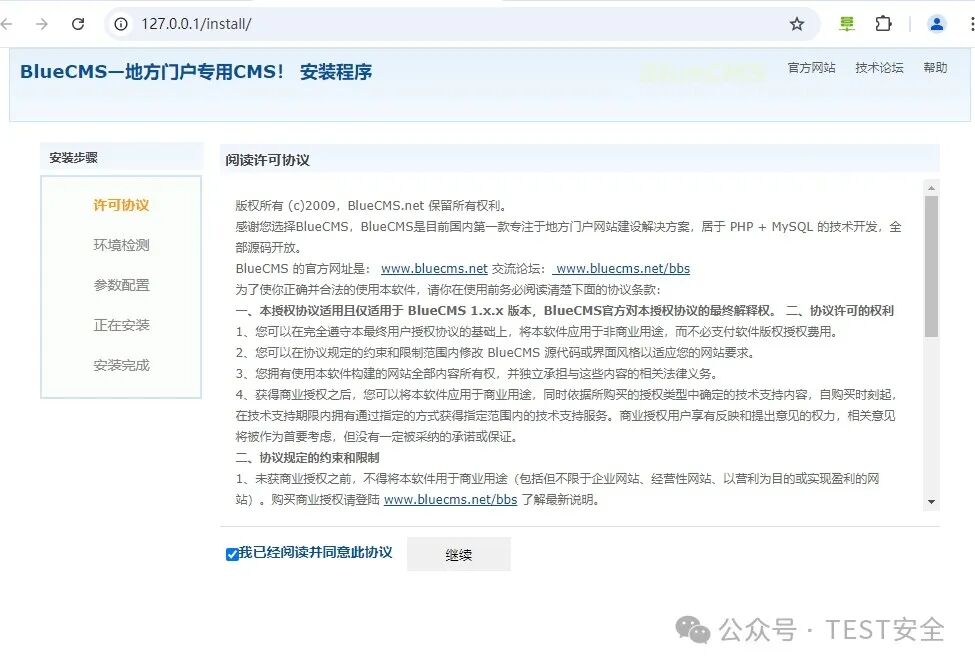This screenshot has height=668, width=975.
Task: Click the BlueCMS 安装程序 page title
Action: tap(196, 72)
